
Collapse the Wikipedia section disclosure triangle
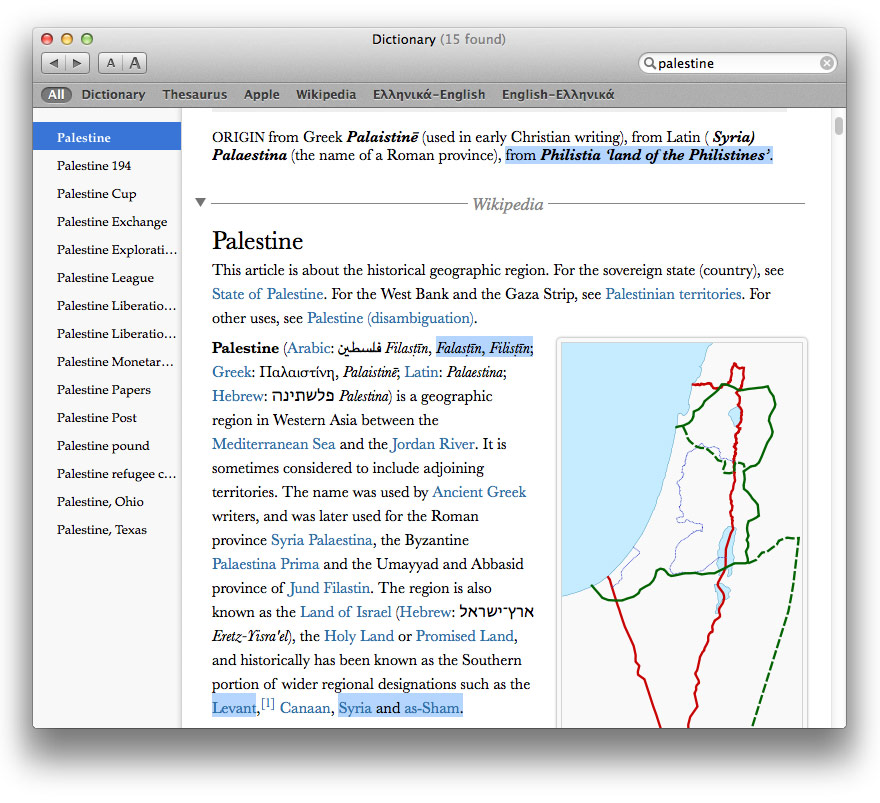(x=200, y=202)
